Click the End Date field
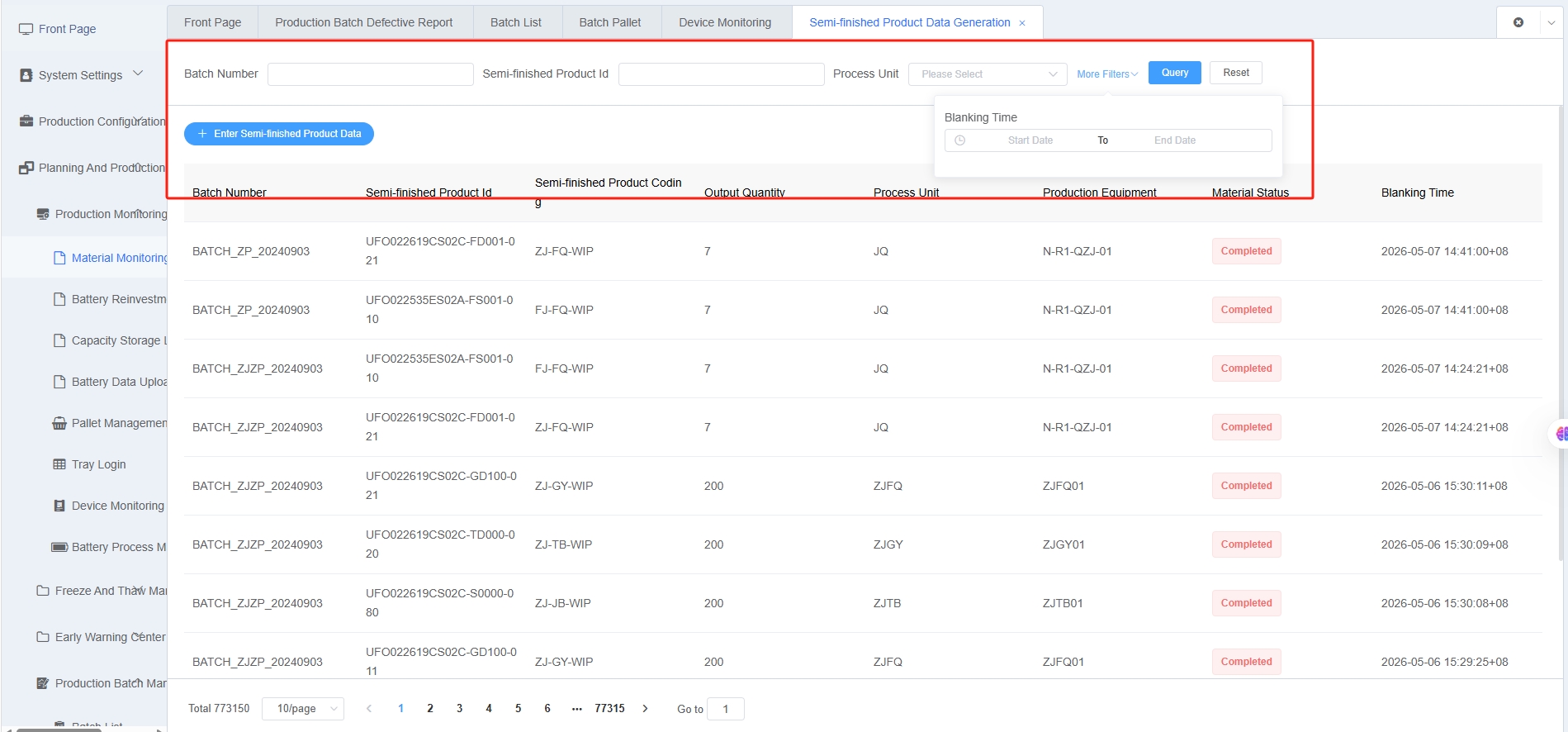Image resolution: width=1568 pixels, height=732 pixels. click(x=1175, y=140)
